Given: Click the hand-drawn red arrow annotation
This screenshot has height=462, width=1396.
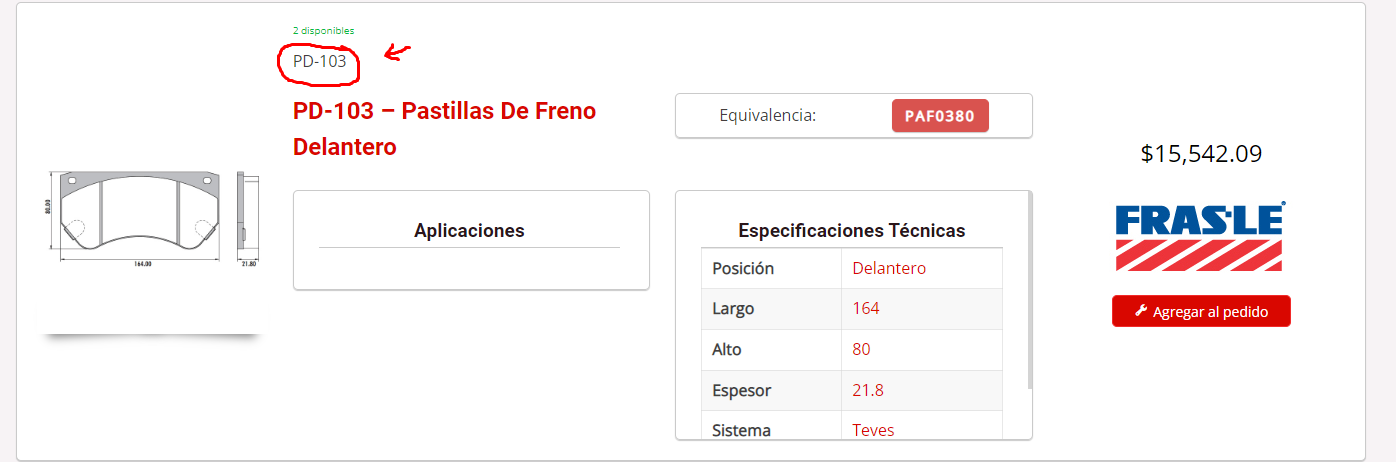Looking at the screenshot, I should coord(399,52).
